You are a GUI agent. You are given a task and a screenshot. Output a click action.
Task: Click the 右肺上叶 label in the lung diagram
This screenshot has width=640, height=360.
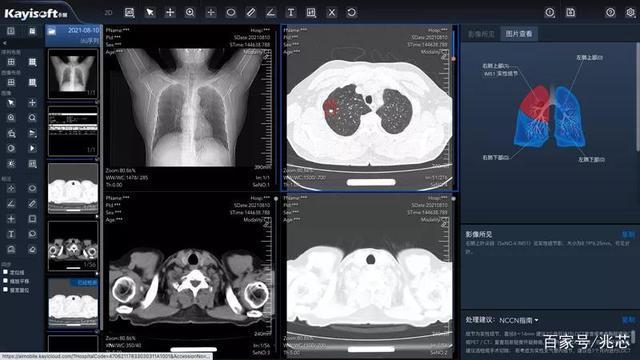[x=496, y=65]
